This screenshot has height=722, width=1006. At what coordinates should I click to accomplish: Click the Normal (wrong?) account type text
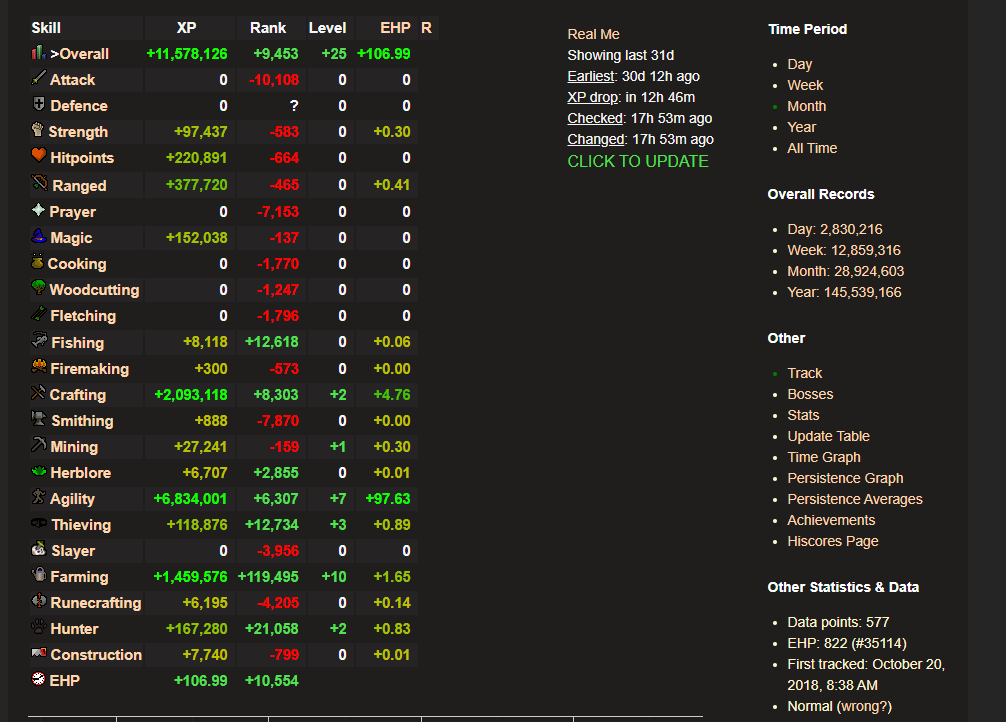[839, 707]
